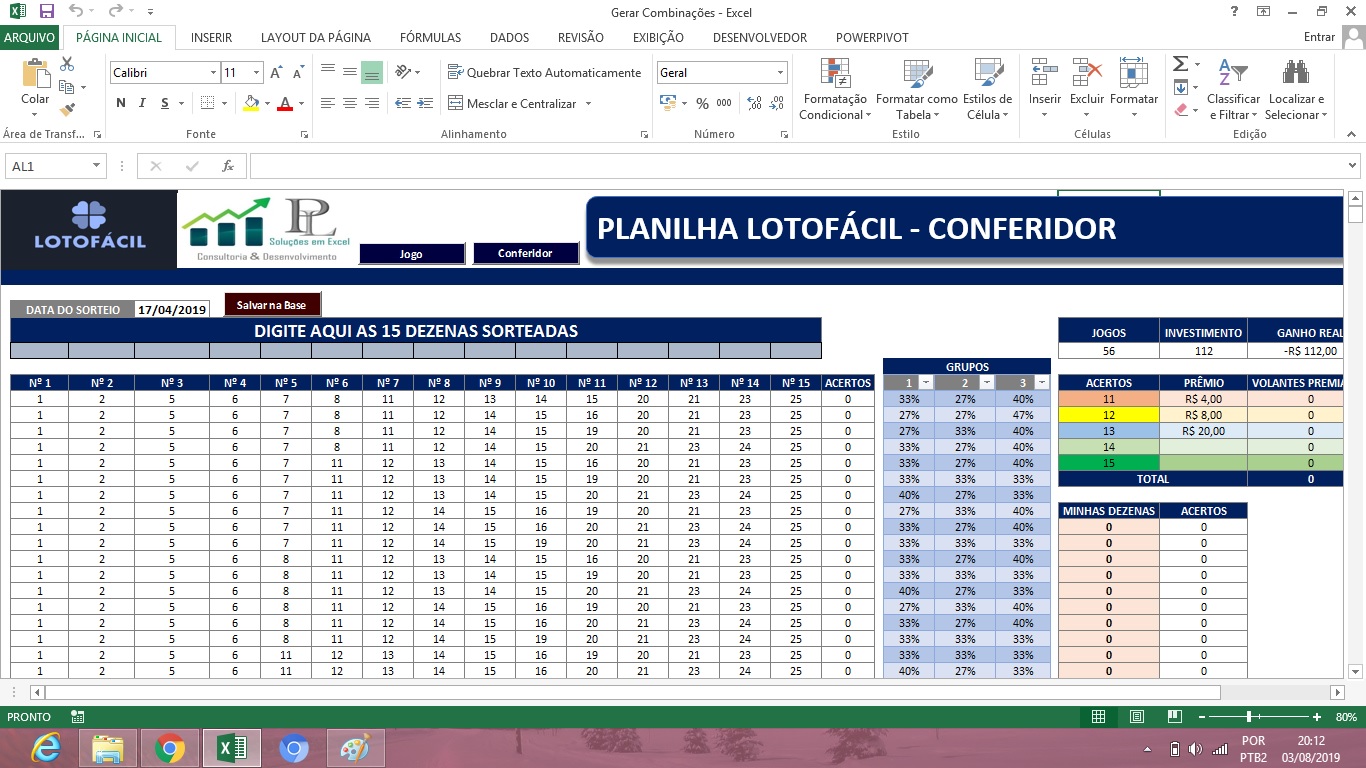
Task: Open the Geral number format dropdown
Action: coord(780,73)
